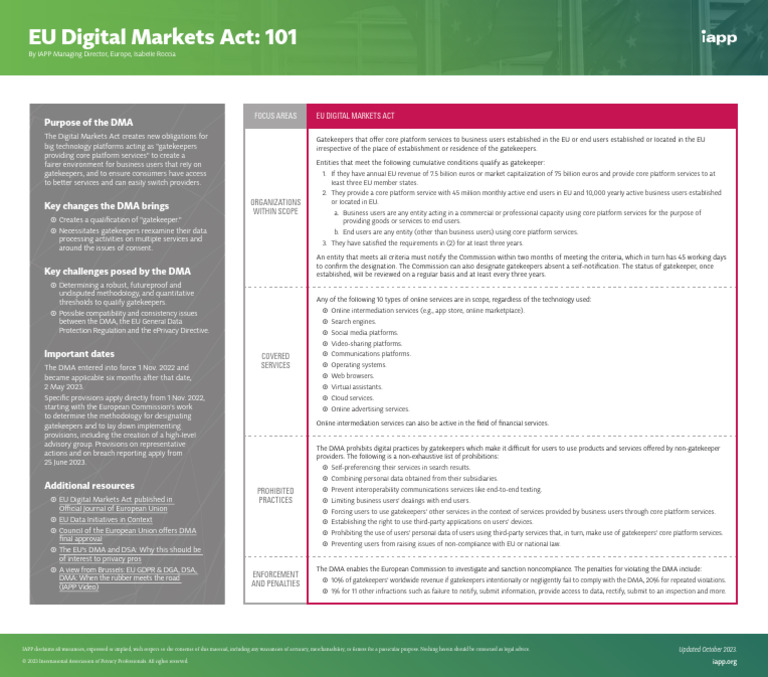
Task: Click the Key changes the DMA brings heading
Action: point(106,206)
